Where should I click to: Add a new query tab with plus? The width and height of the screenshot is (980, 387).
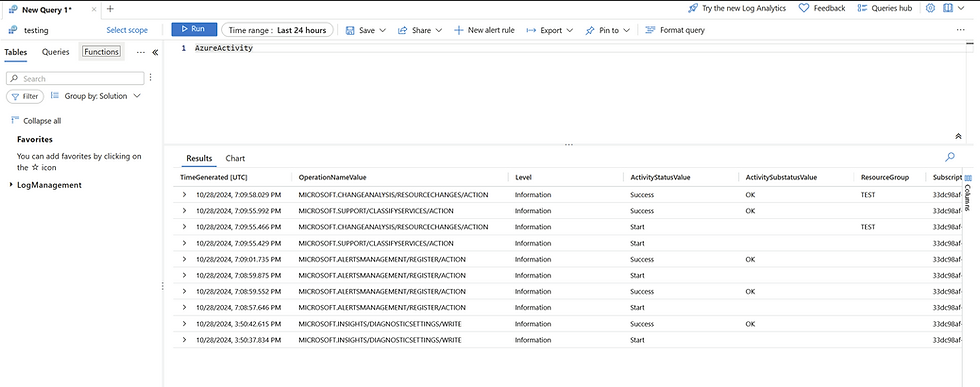(110, 9)
